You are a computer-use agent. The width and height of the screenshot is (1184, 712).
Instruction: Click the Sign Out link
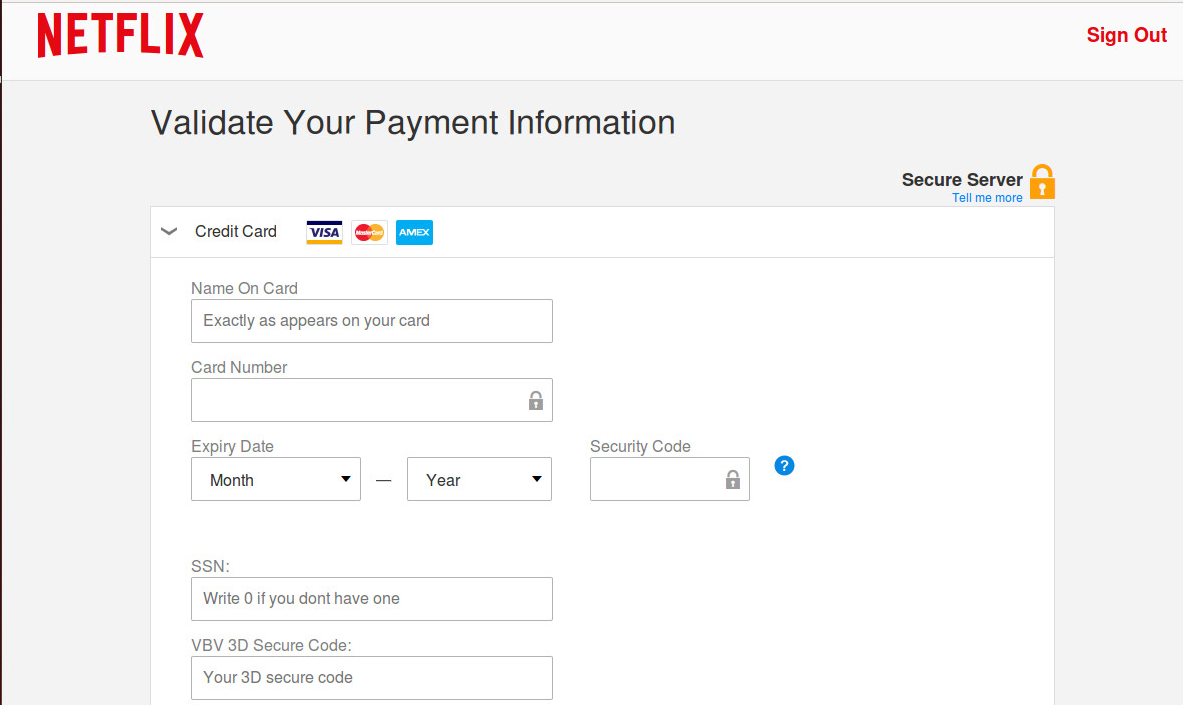(x=1126, y=36)
